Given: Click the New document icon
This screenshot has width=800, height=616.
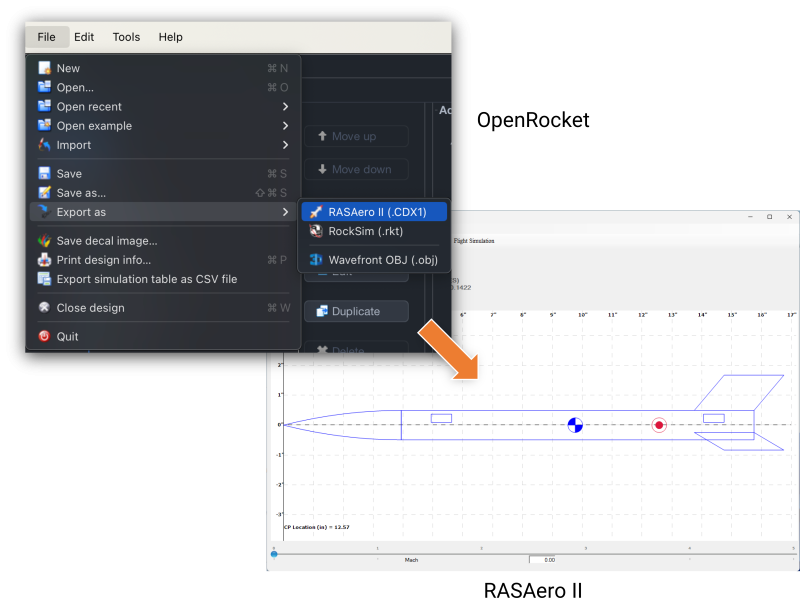Looking at the screenshot, I should 45,68.
